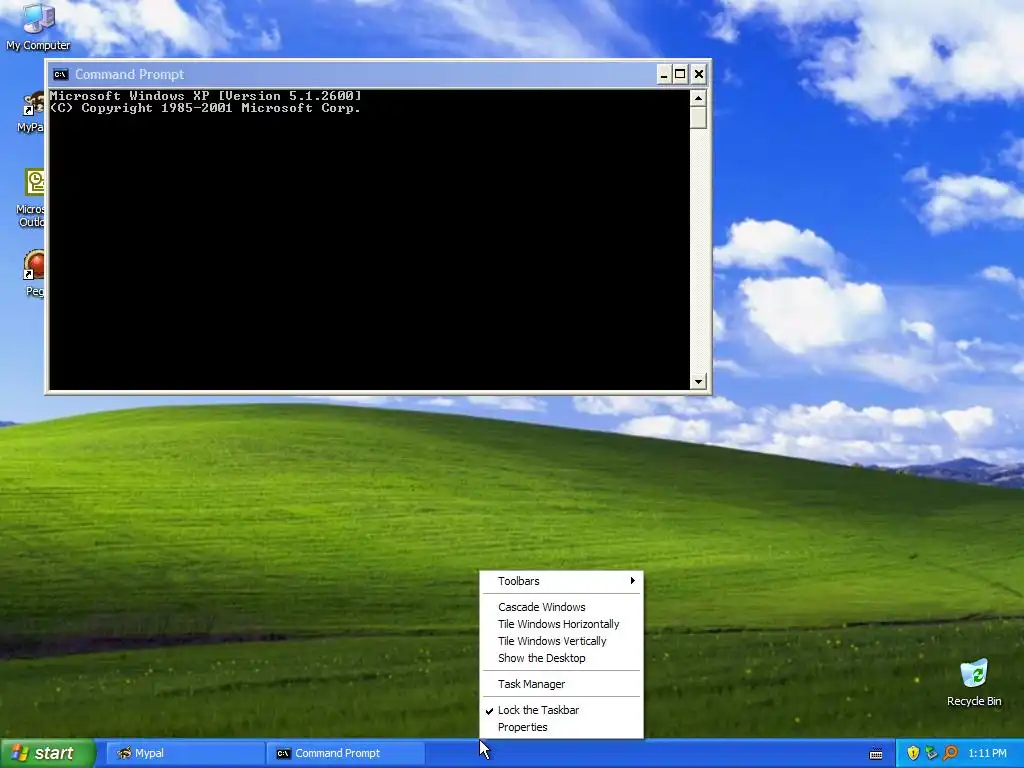This screenshot has width=1024, height=768.
Task: Click the yellow security shield tray icon
Action: [x=913, y=753]
